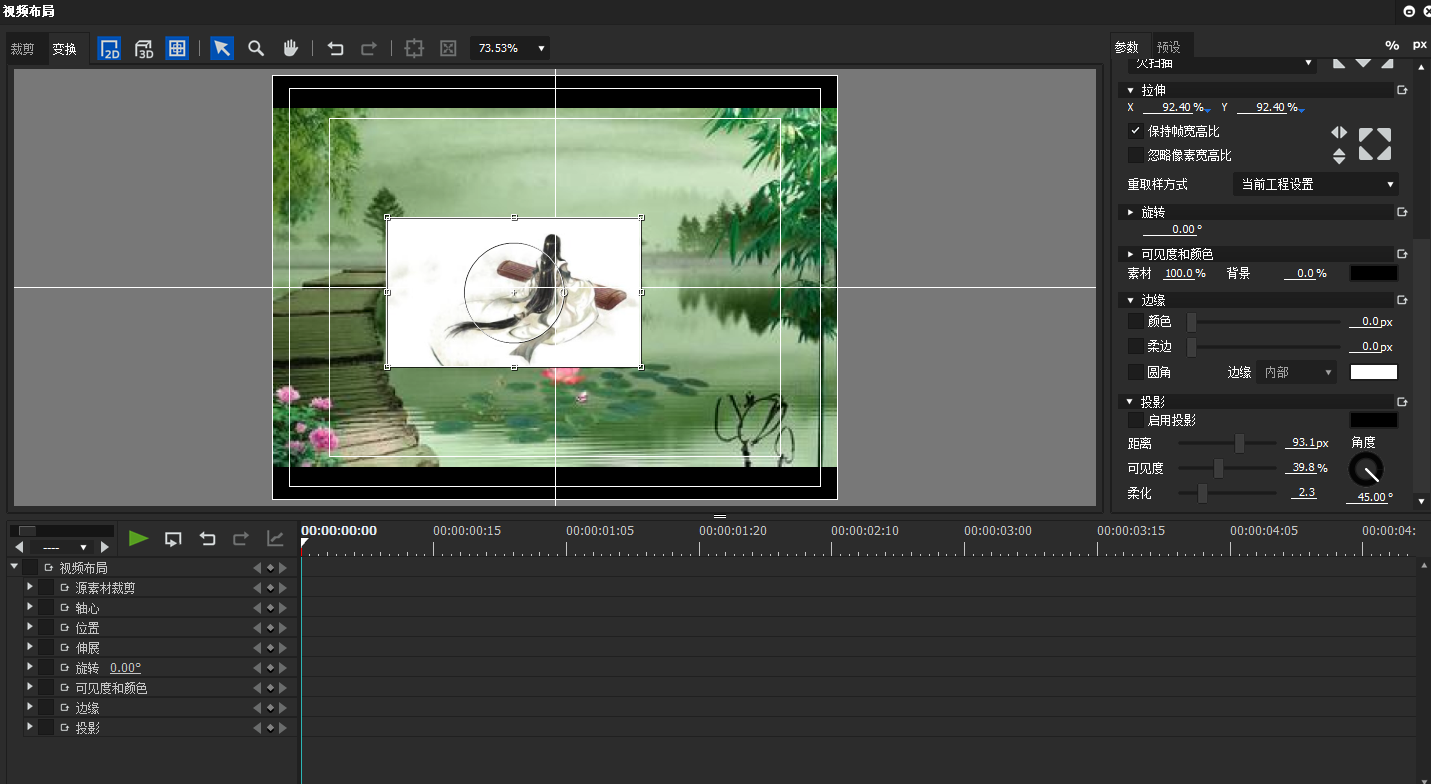The height and width of the screenshot is (784, 1431).
Task: Enable 忽略像素宽高比 checkbox
Action: point(1135,155)
